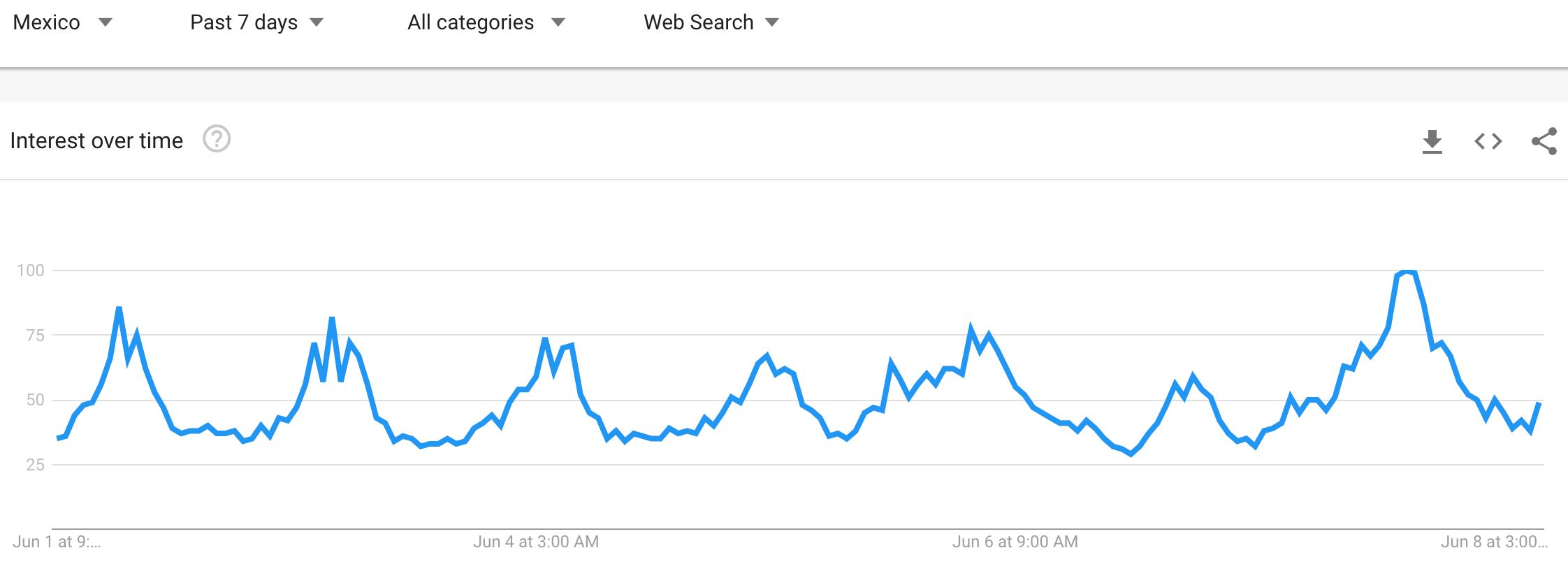Select the highest peak at 100
Image resolution: width=1568 pixels, height=562 pixels.
(1406, 272)
